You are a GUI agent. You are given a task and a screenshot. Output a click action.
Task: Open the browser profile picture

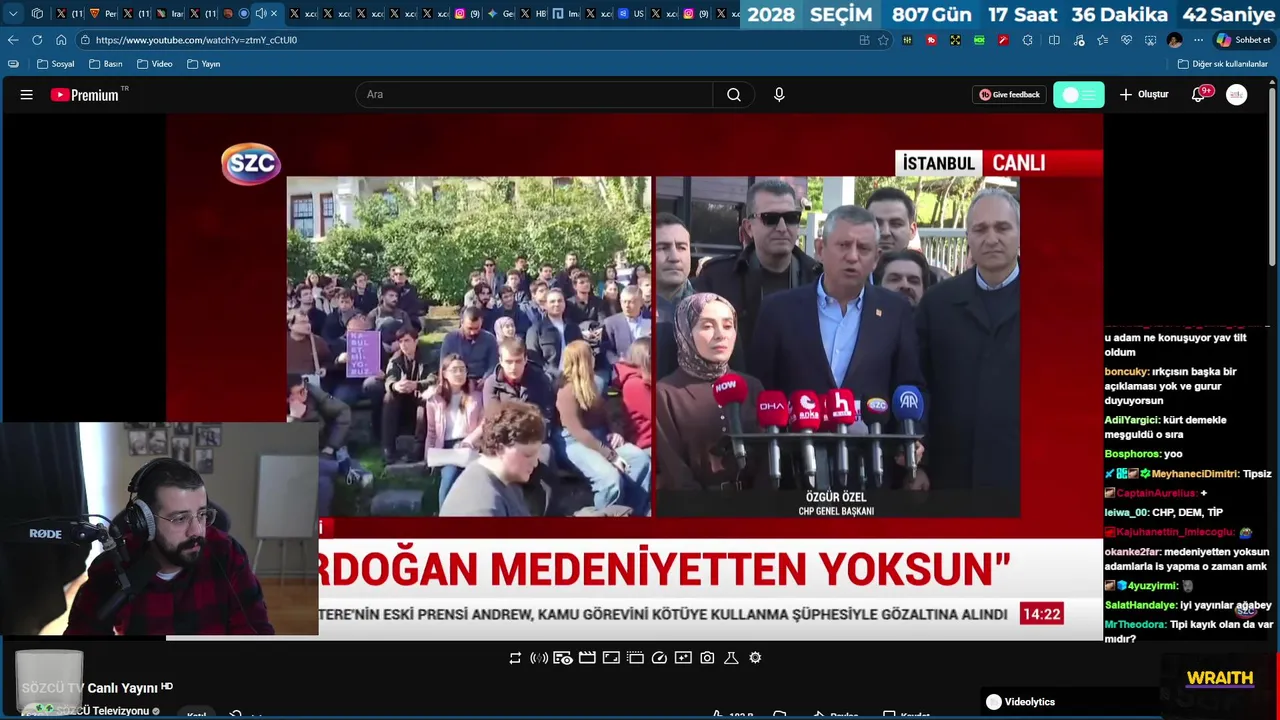tap(1175, 40)
